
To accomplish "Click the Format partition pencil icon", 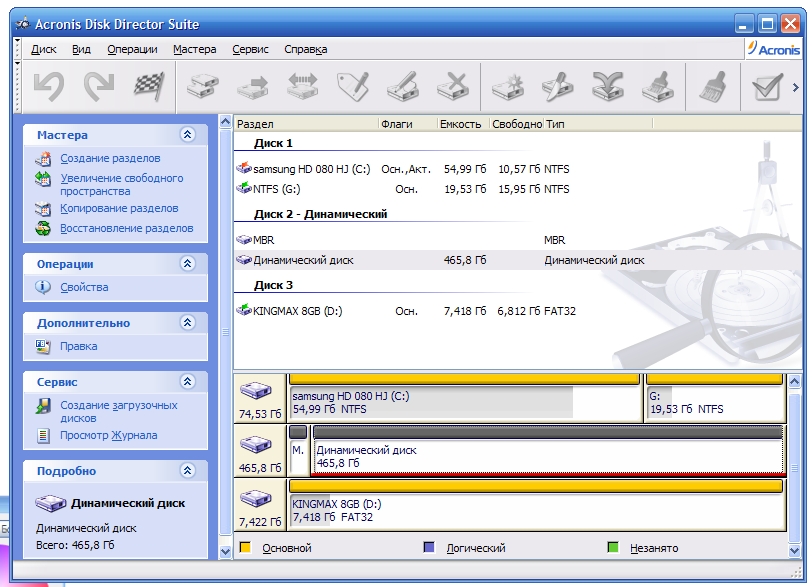I will tap(402, 86).
